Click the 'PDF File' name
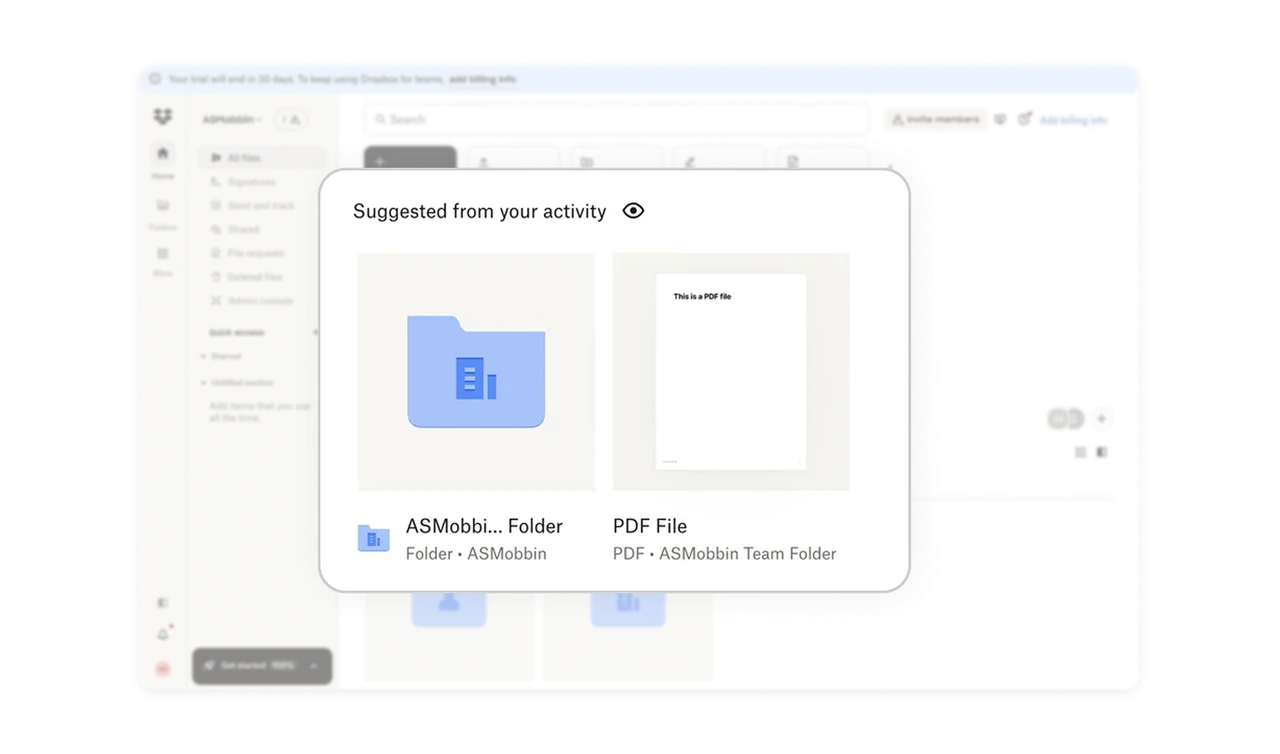1280x754 pixels. (650, 526)
